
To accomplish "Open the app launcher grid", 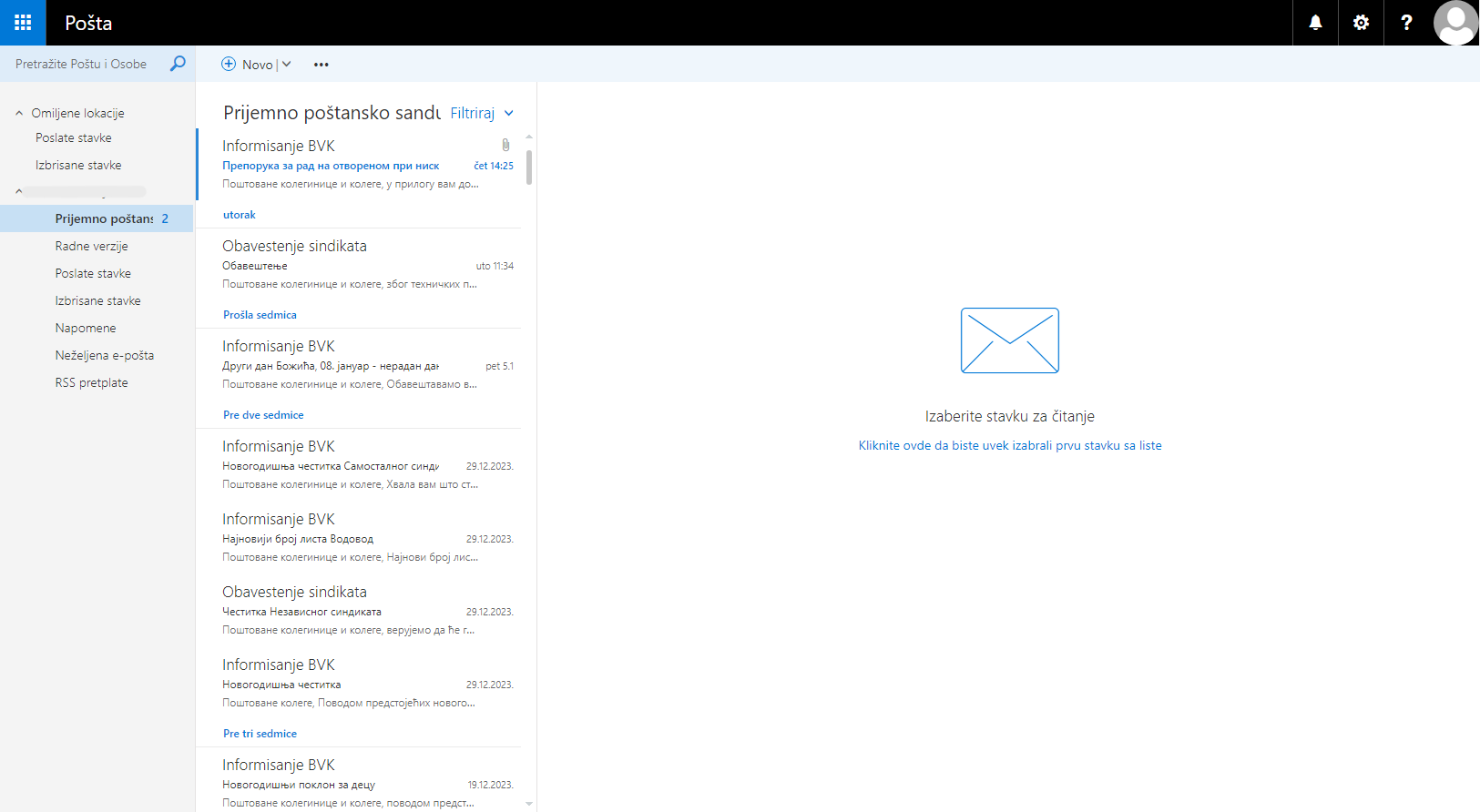I will (x=23, y=23).
